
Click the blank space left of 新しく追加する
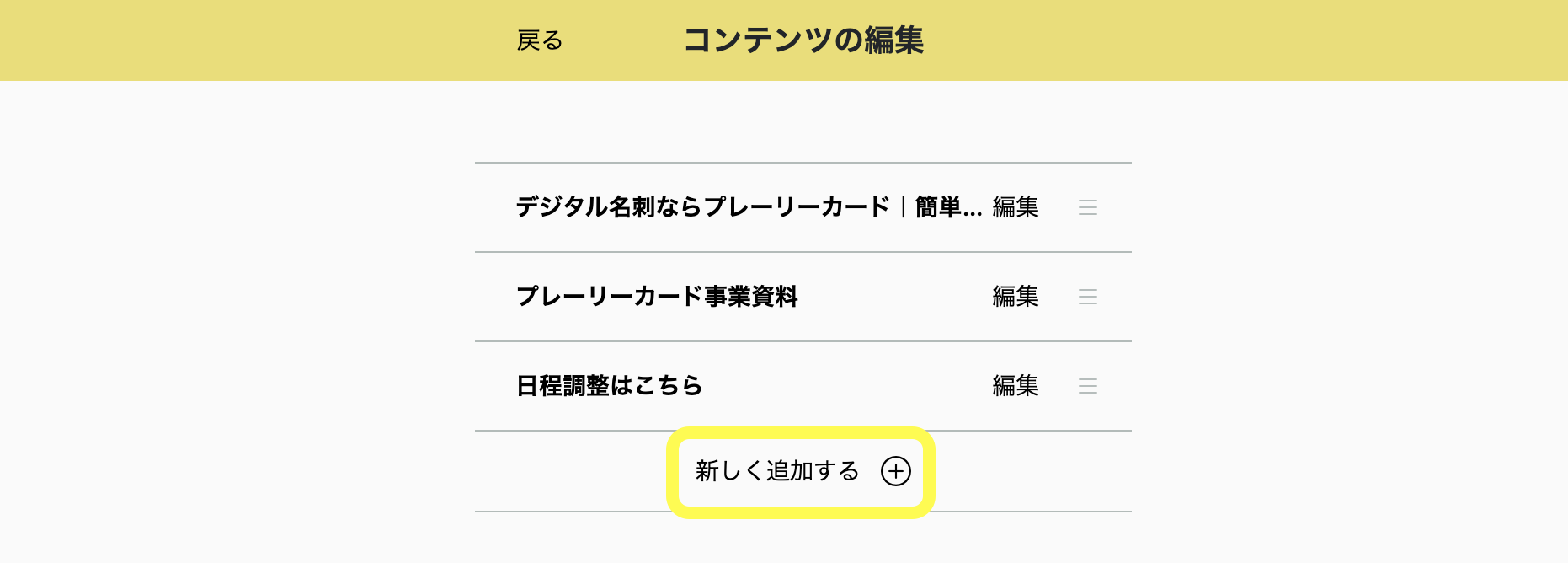click(573, 472)
